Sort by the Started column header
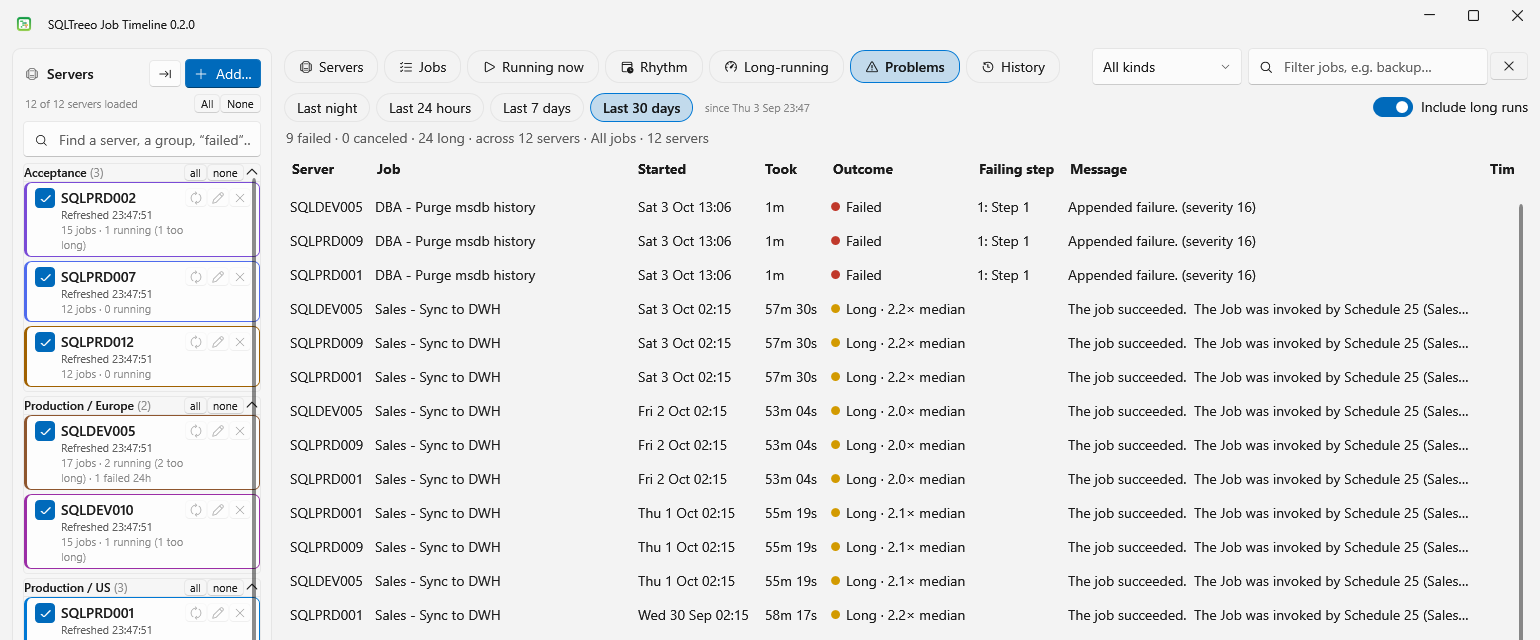This screenshot has width=1540, height=640. click(662, 169)
